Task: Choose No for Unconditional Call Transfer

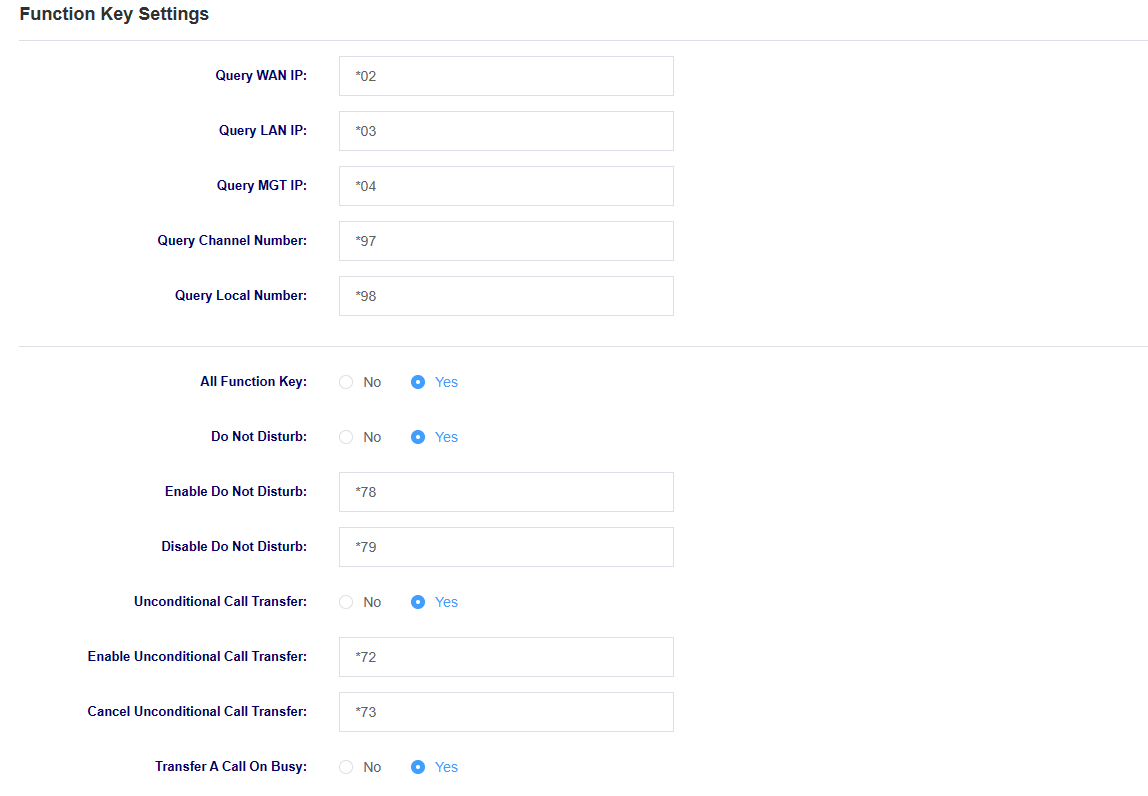Action: pos(346,602)
